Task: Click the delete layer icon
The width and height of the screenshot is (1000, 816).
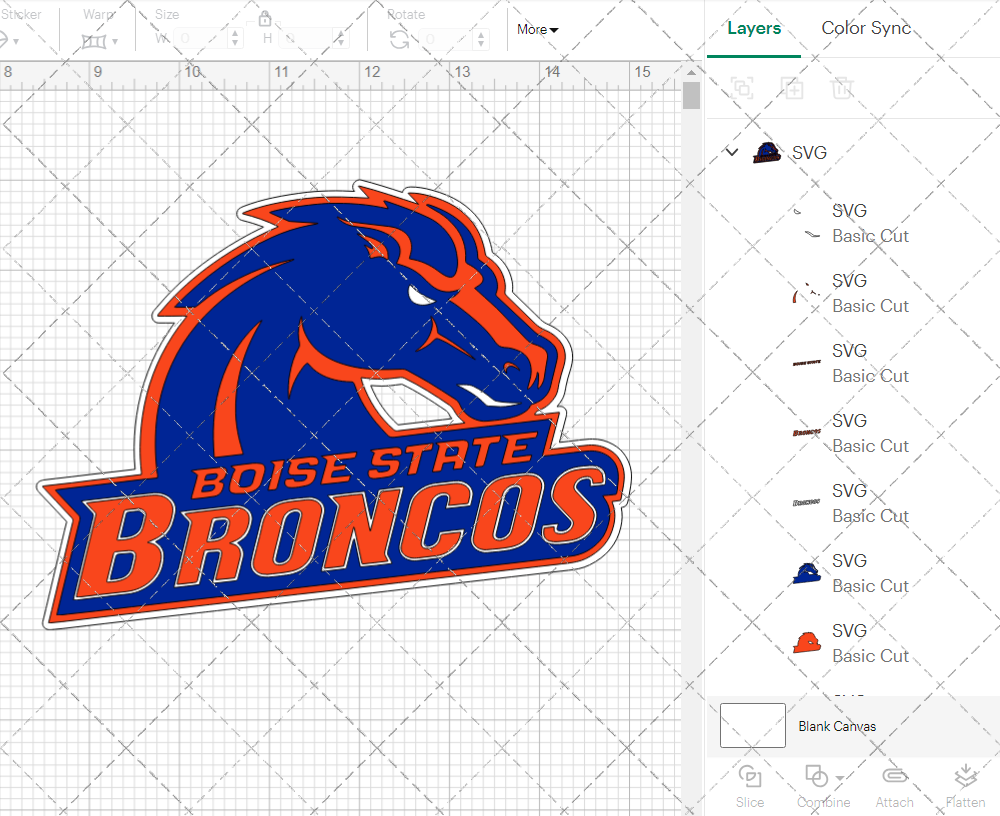Action: click(842, 88)
